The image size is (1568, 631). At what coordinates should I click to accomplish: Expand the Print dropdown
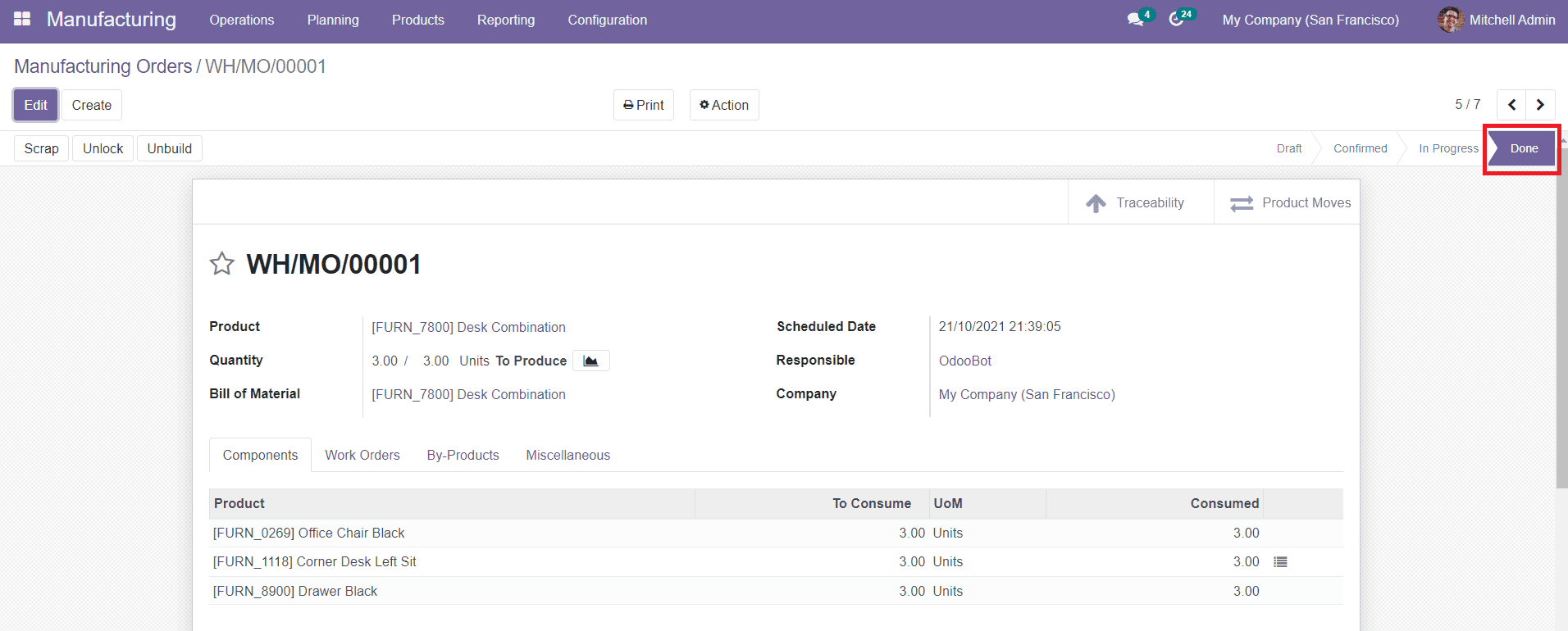coord(644,105)
